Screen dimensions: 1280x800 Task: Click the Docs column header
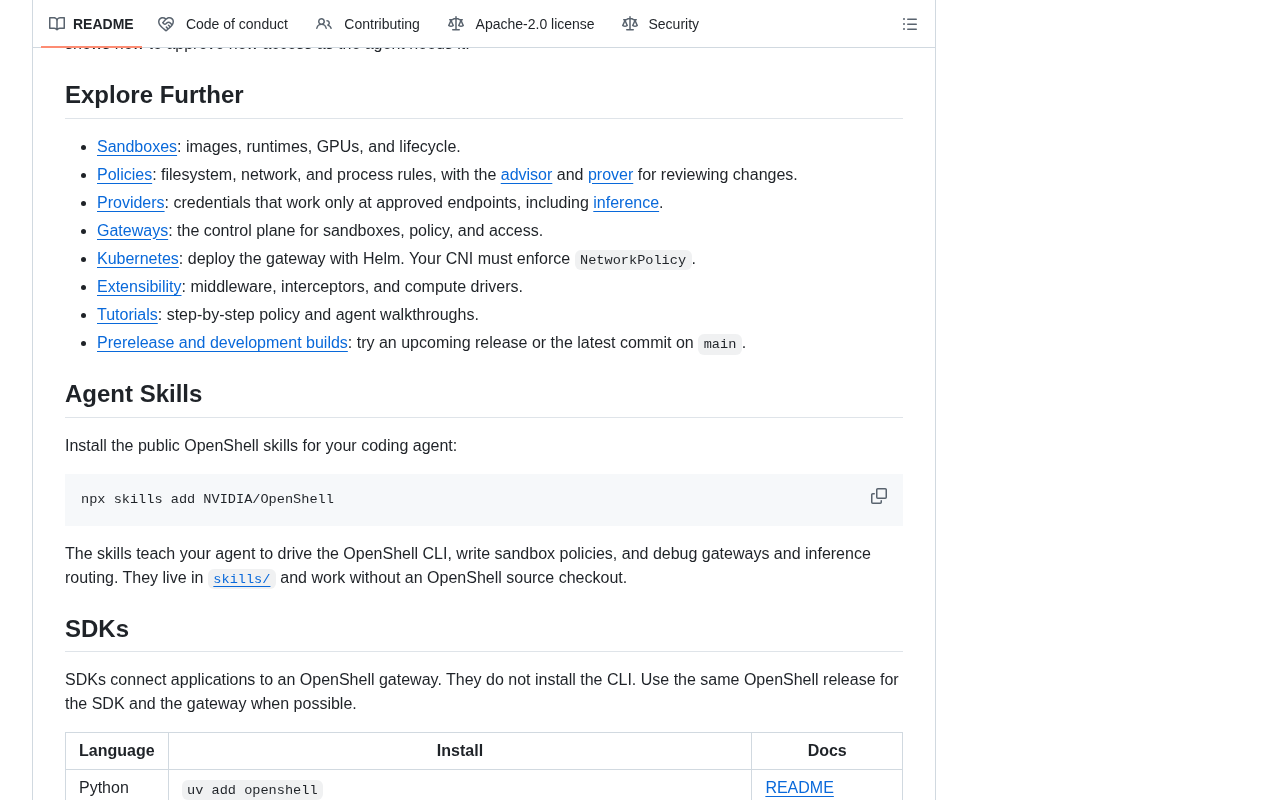[x=827, y=751]
